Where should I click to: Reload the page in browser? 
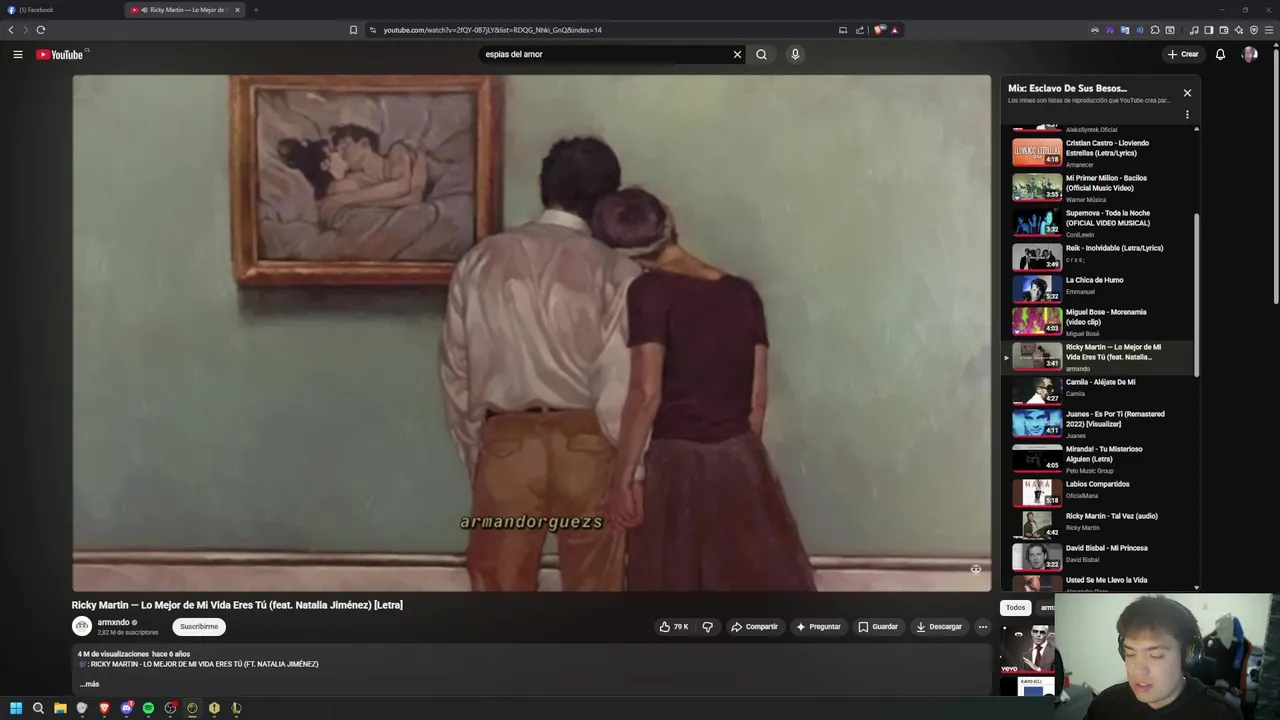(41, 30)
